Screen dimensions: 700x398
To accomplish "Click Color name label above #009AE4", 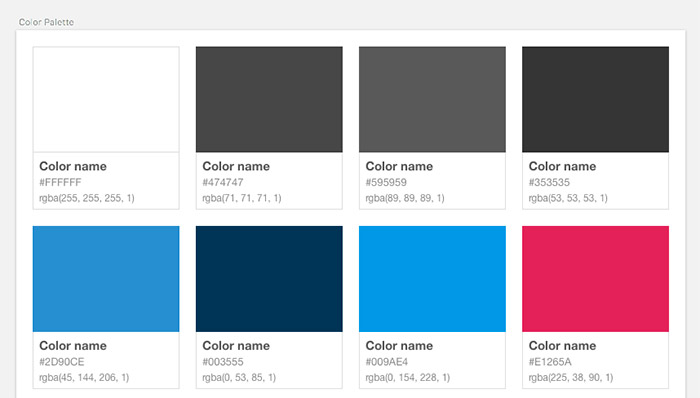I will coord(399,346).
